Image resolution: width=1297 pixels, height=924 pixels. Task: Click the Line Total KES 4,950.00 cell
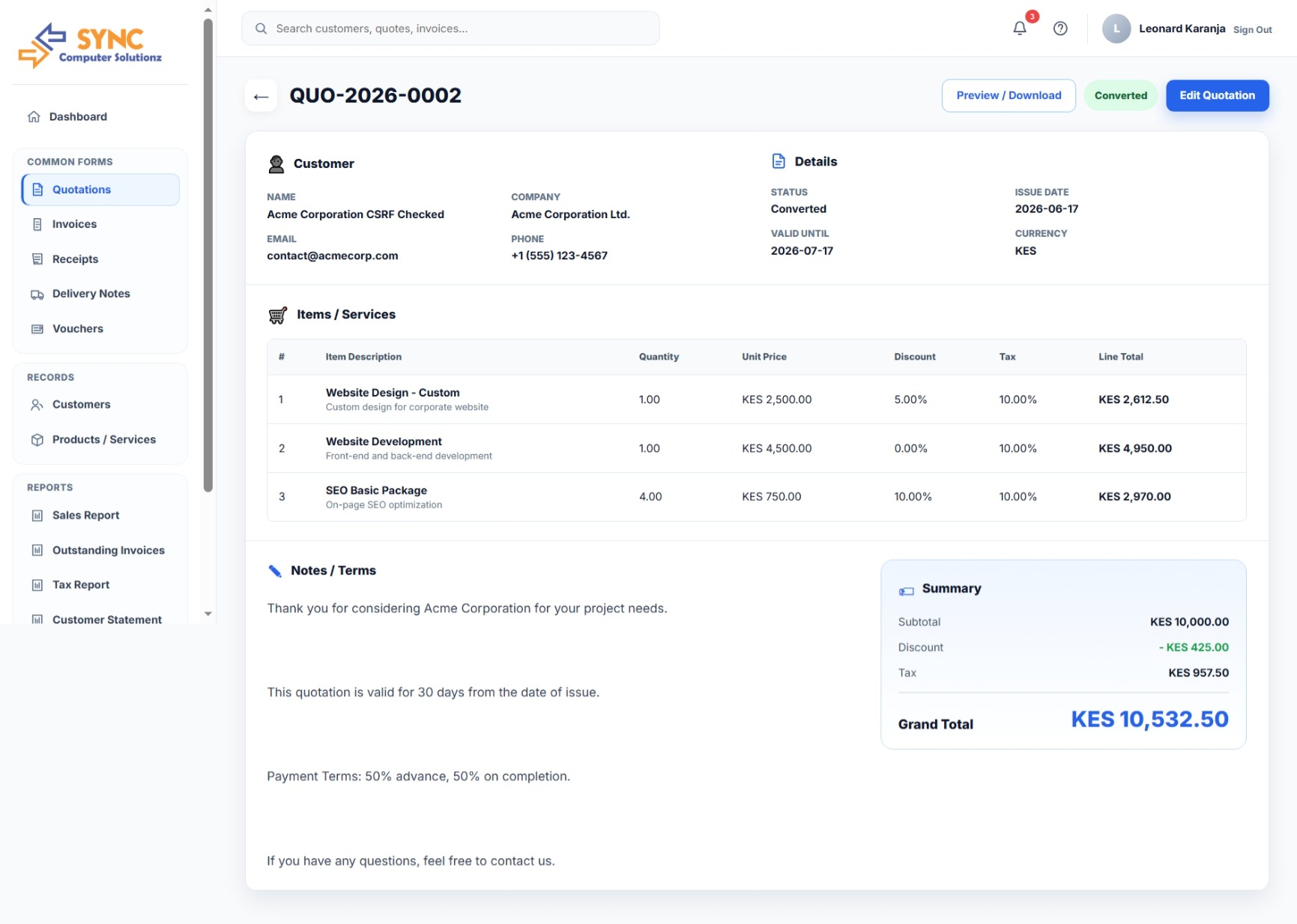(1134, 448)
